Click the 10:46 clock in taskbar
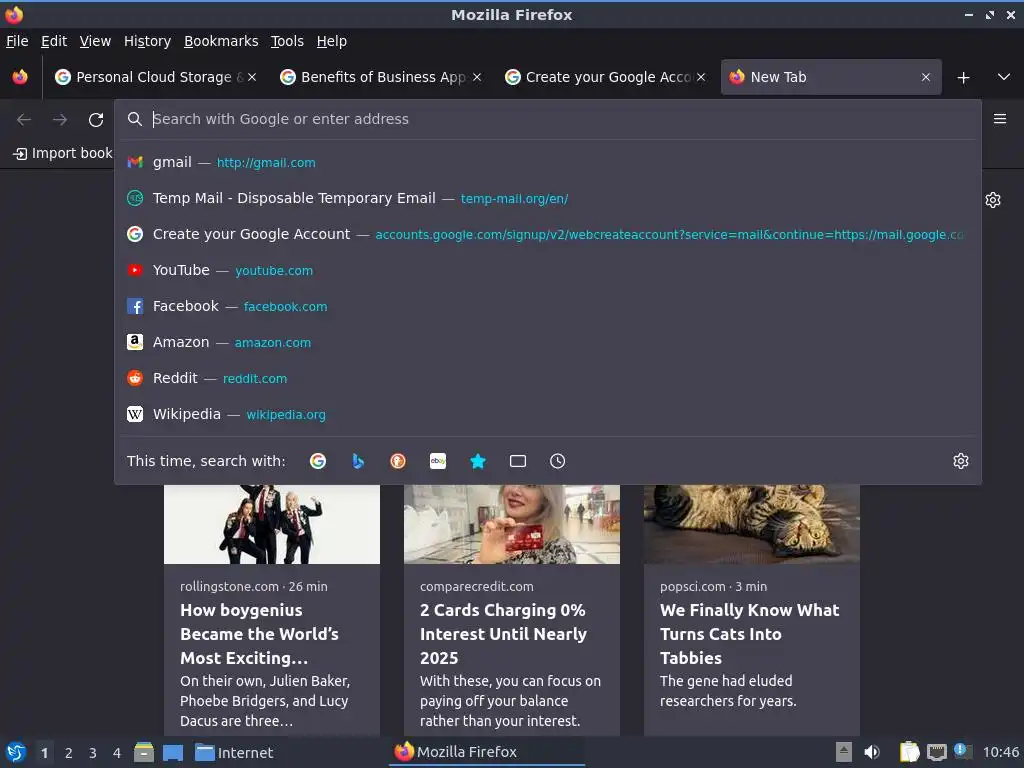The width and height of the screenshot is (1024, 768). 1000,752
